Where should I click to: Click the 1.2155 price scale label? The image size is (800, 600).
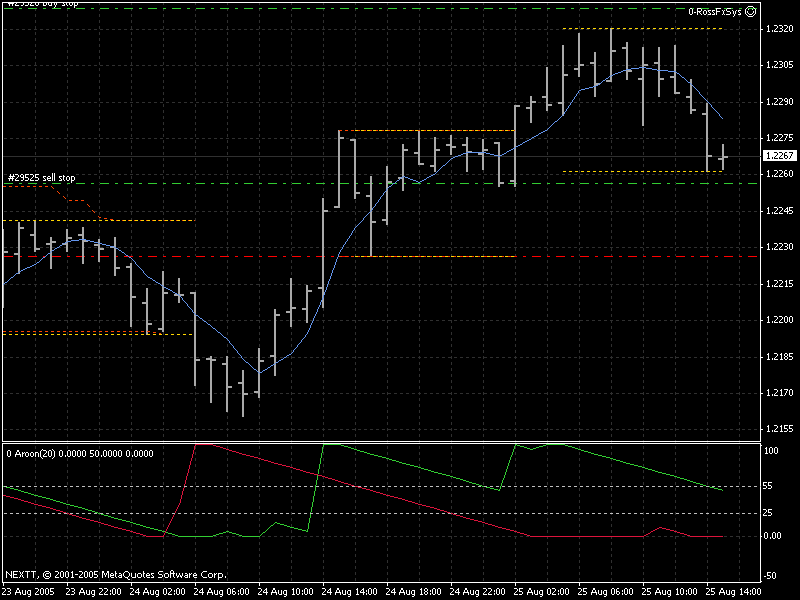coord(778,429)
